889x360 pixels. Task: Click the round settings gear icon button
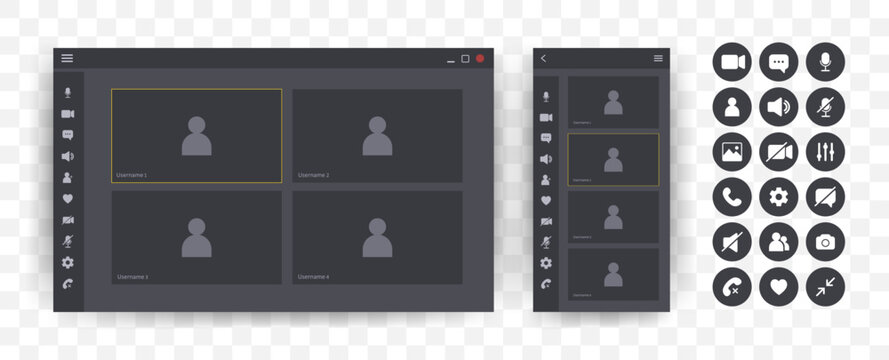[778, 197]
